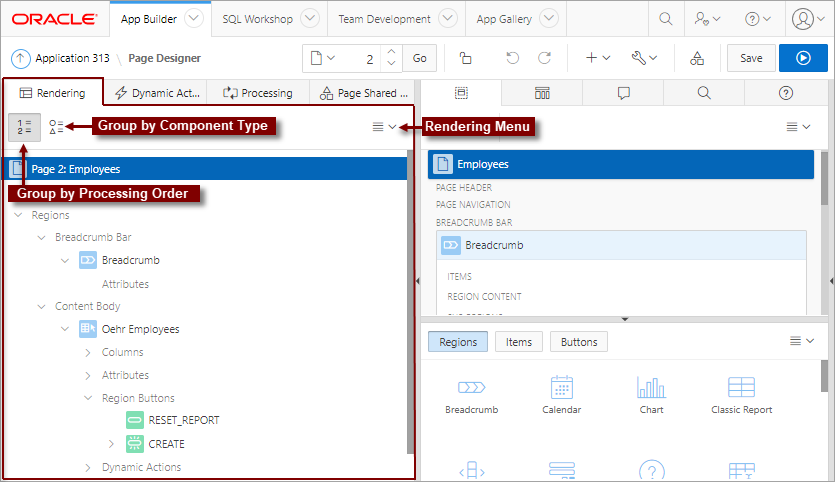The image size is (835, 482).
Task: Open the Page Search magnifier tab
Action: (x=704, y=93)
